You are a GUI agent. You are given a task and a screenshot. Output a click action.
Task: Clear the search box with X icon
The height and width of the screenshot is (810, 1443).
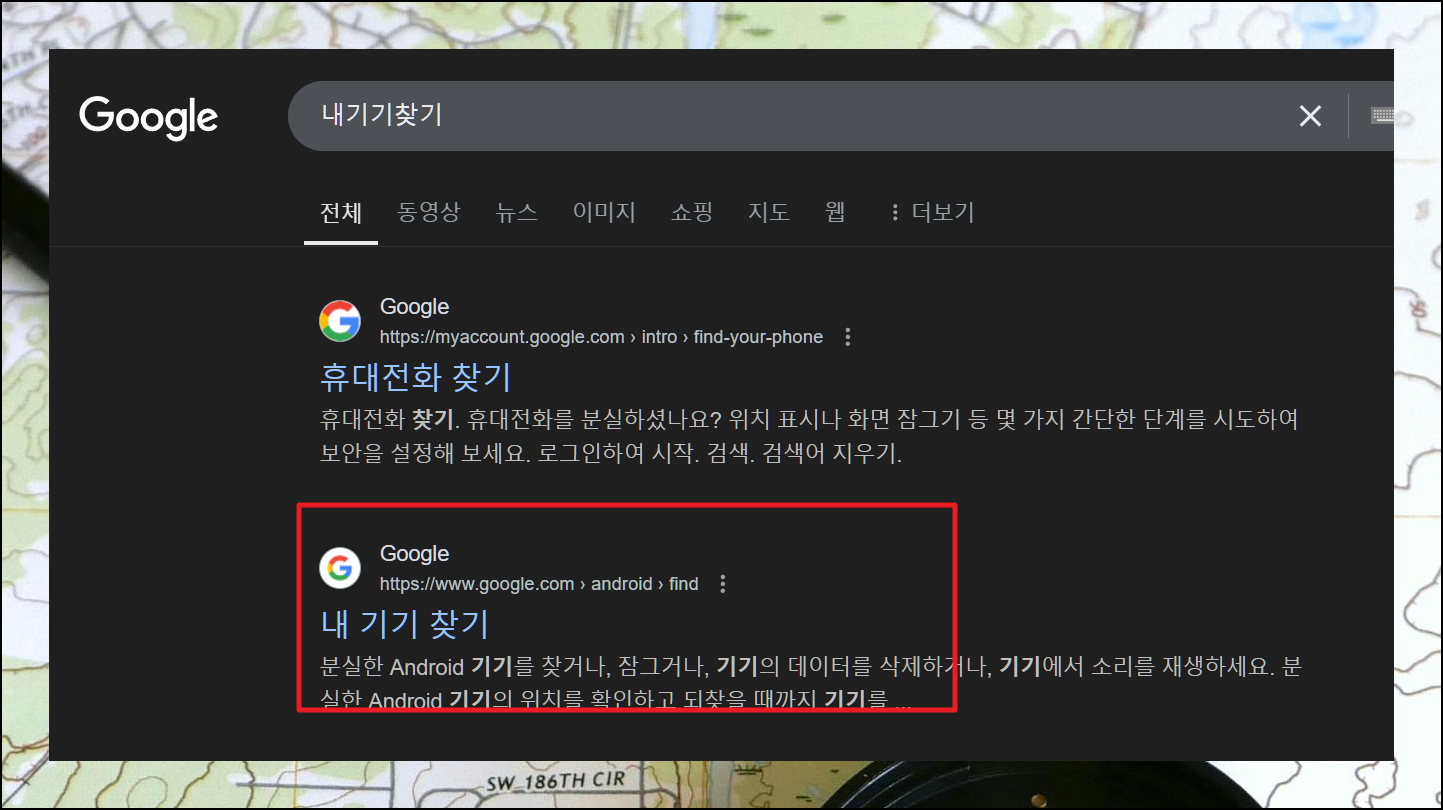click(1310, 116)
